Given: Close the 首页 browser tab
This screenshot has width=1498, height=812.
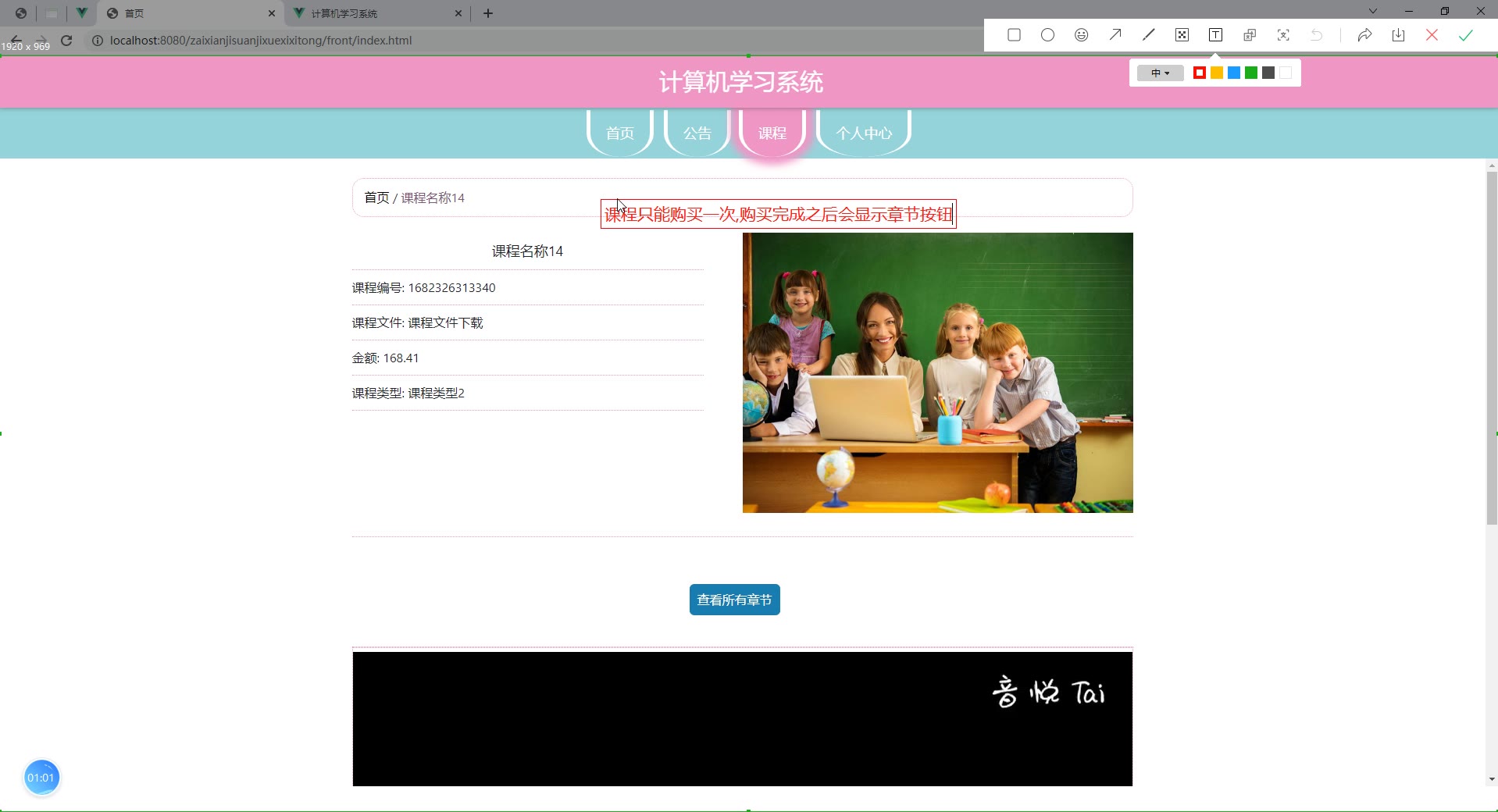Looking at the screenshot, I should coord(272,13).
